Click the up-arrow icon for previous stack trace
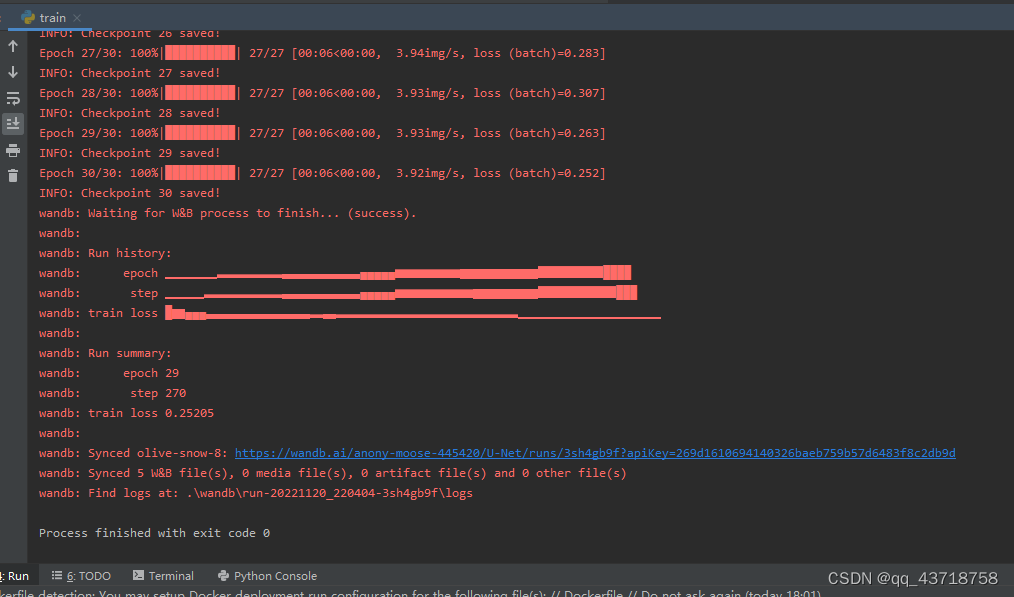The height and width of the screenshot is (597, 1014). [x=13, y=46]
